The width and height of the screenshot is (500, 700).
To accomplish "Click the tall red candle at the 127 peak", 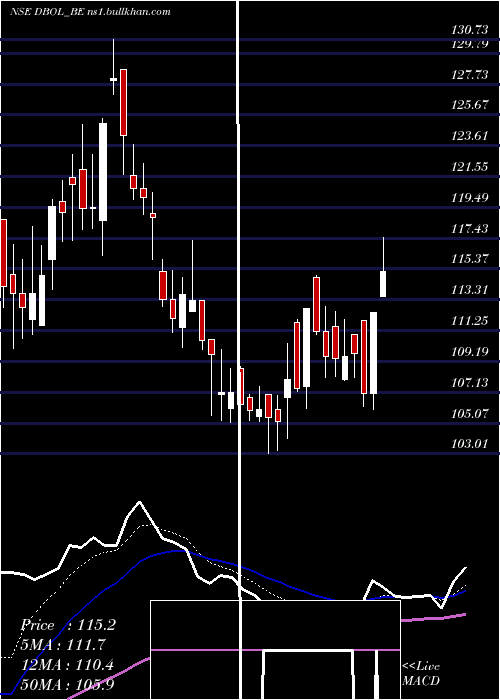I will tap(123, 102).
